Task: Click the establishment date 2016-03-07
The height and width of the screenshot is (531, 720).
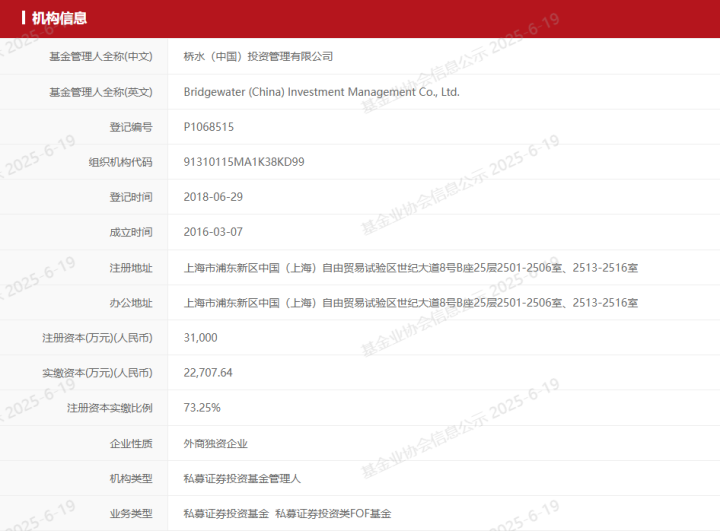Action: point(213,232)
